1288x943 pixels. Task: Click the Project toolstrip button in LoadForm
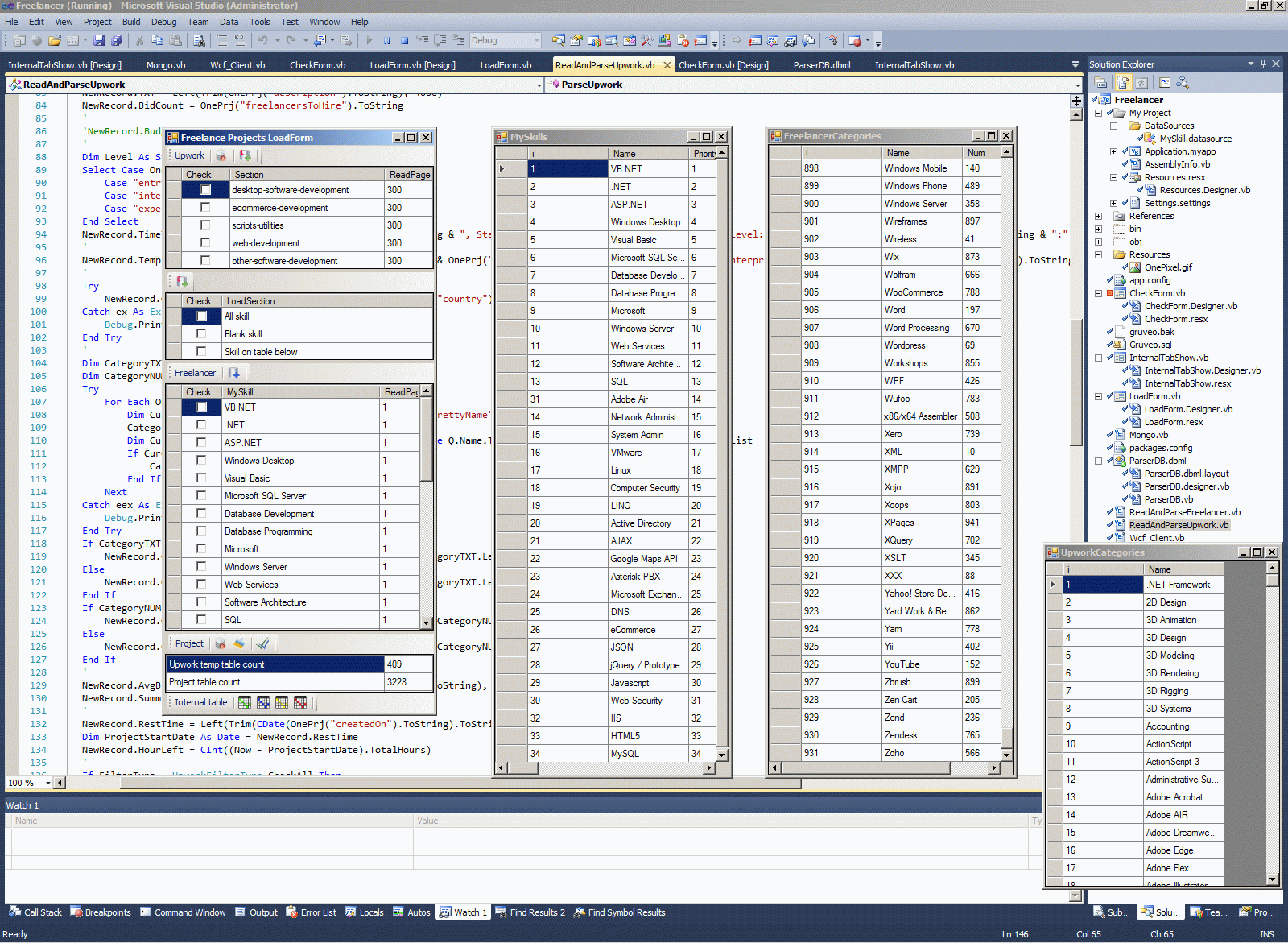190,643
